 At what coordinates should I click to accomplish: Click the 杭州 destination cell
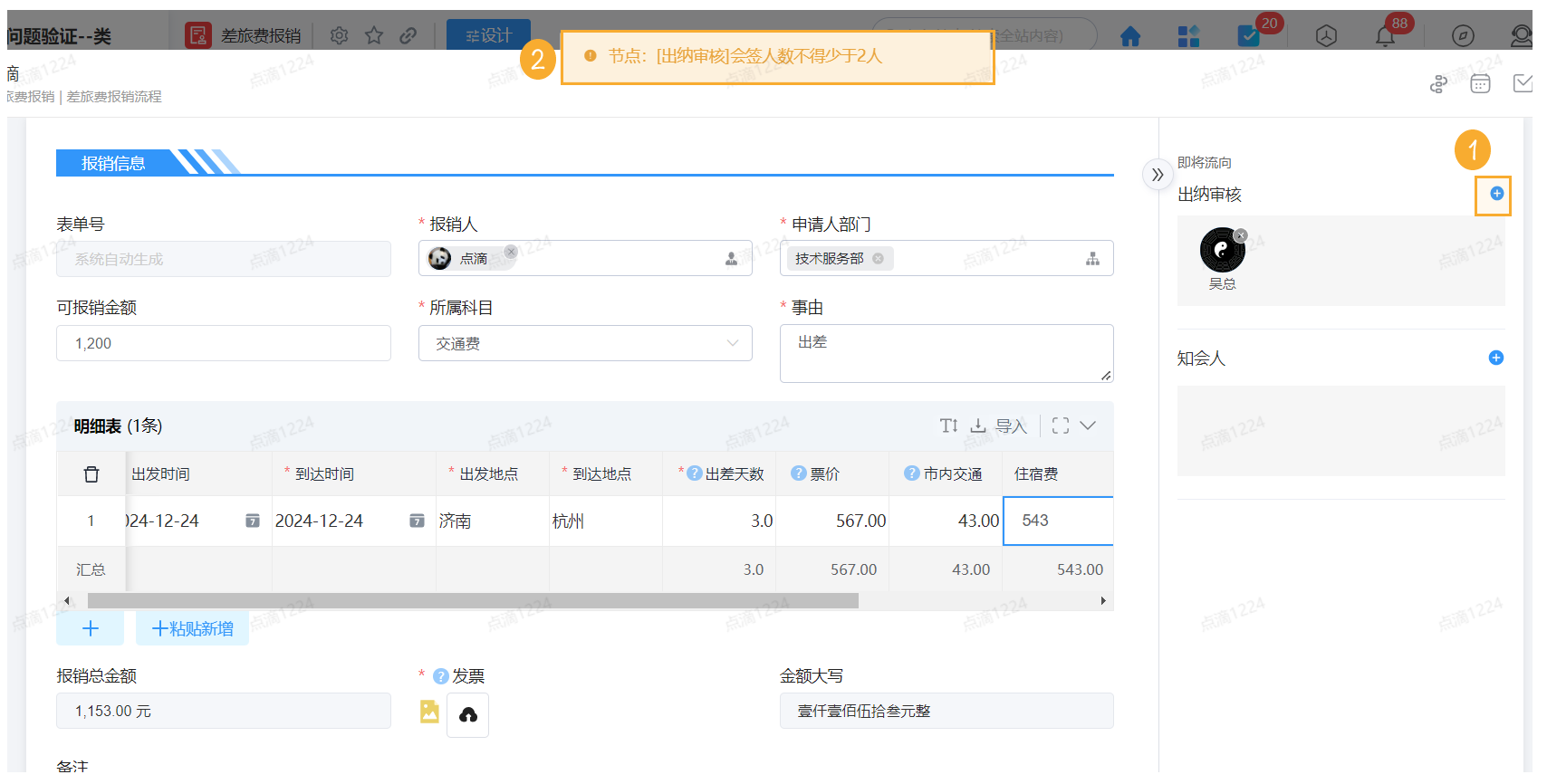point(605,521)
